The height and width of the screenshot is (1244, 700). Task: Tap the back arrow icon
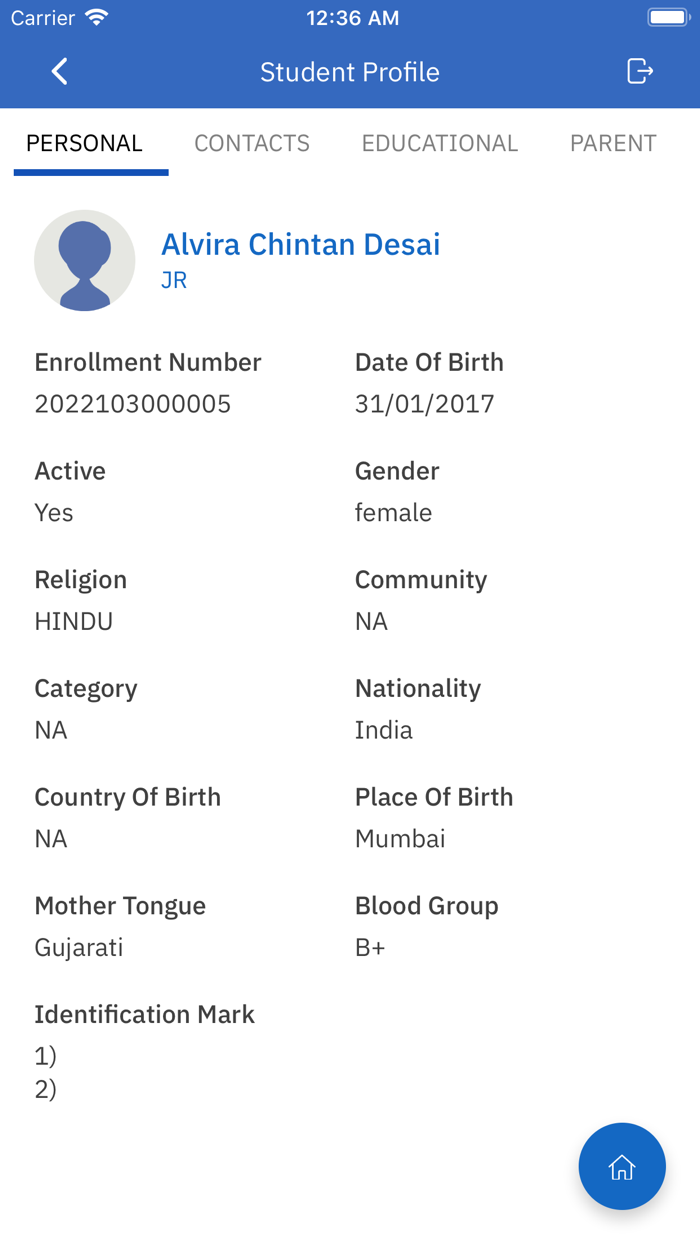pos(60,72)
